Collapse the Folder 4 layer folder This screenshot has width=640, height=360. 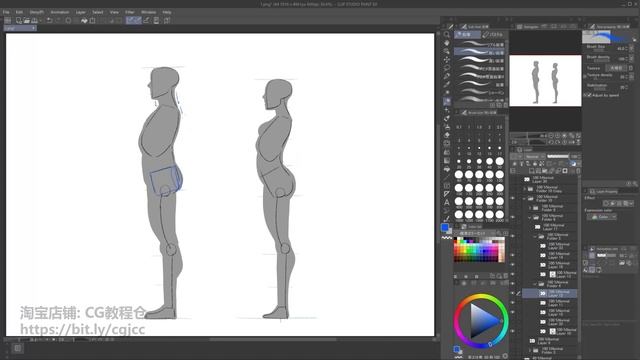point(535,283)
